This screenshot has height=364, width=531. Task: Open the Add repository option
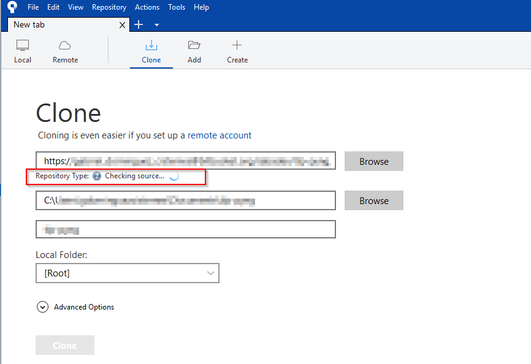[194, 51]
